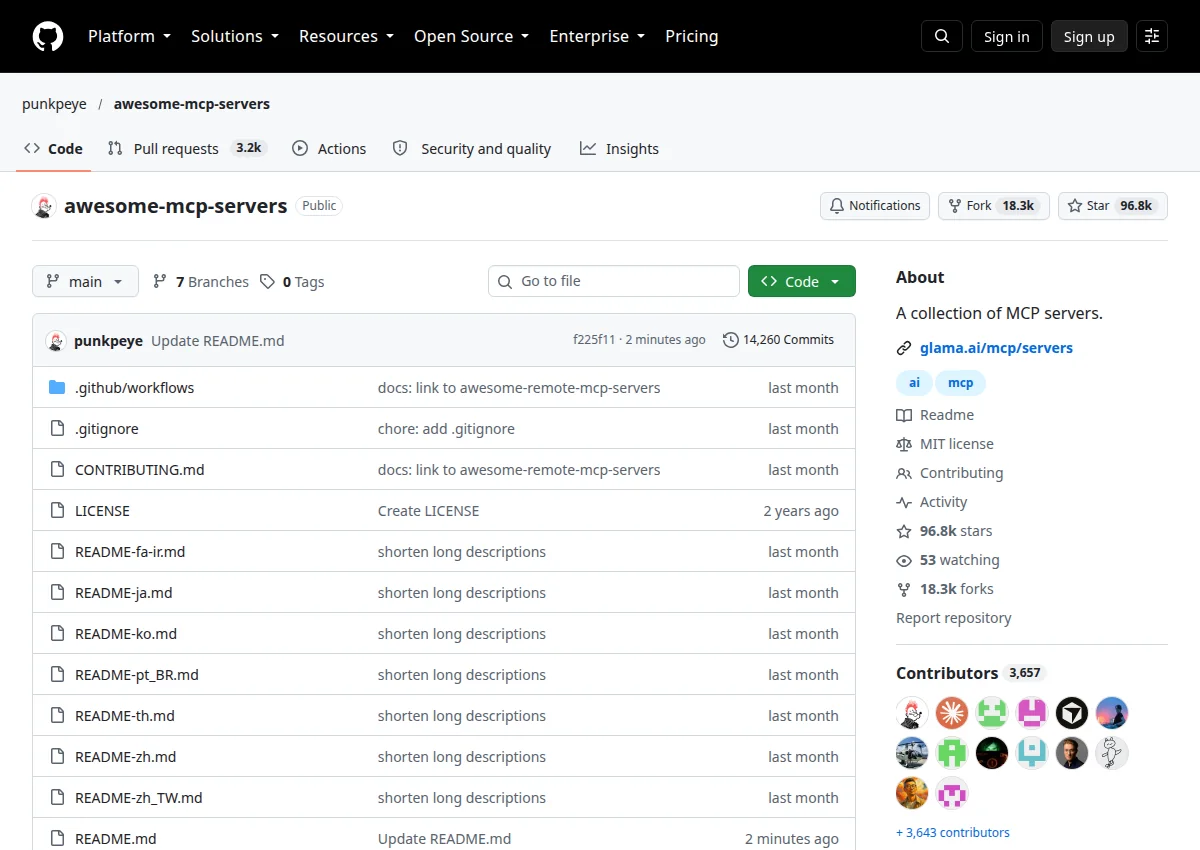
Task: Click the folder icon for .github/workflows
Action: click(x=57, y=388)
